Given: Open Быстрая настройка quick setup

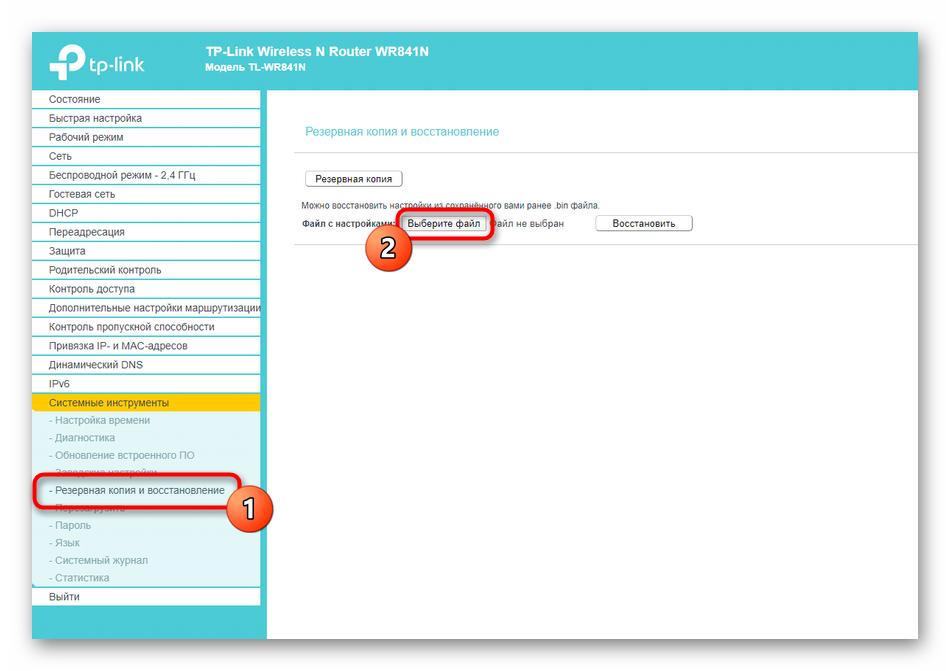Looking at the screenshot, I should 95,118.
